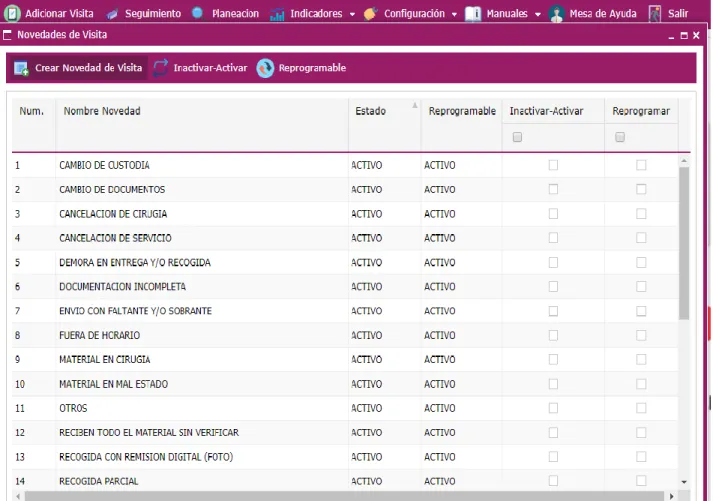Click the Configuración icon

click(x=371, y=14)
